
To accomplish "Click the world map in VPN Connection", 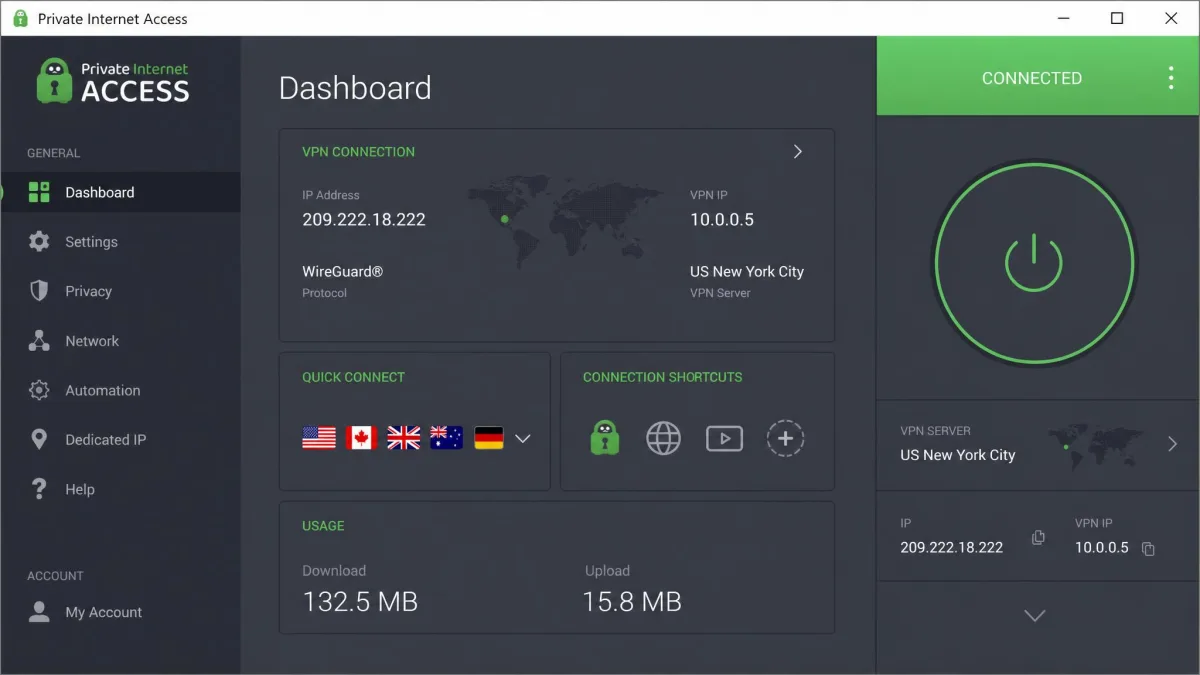I will pos(565,223).
